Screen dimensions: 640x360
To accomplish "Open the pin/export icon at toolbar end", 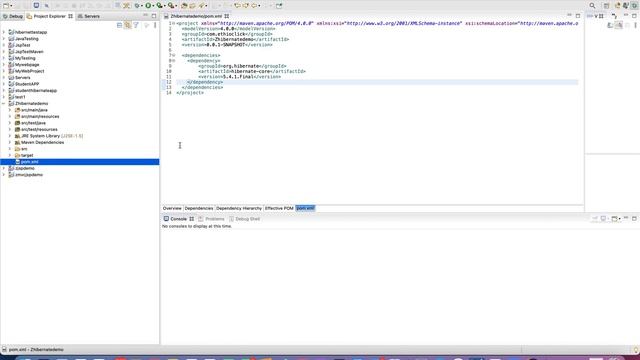I will (279, 6).
